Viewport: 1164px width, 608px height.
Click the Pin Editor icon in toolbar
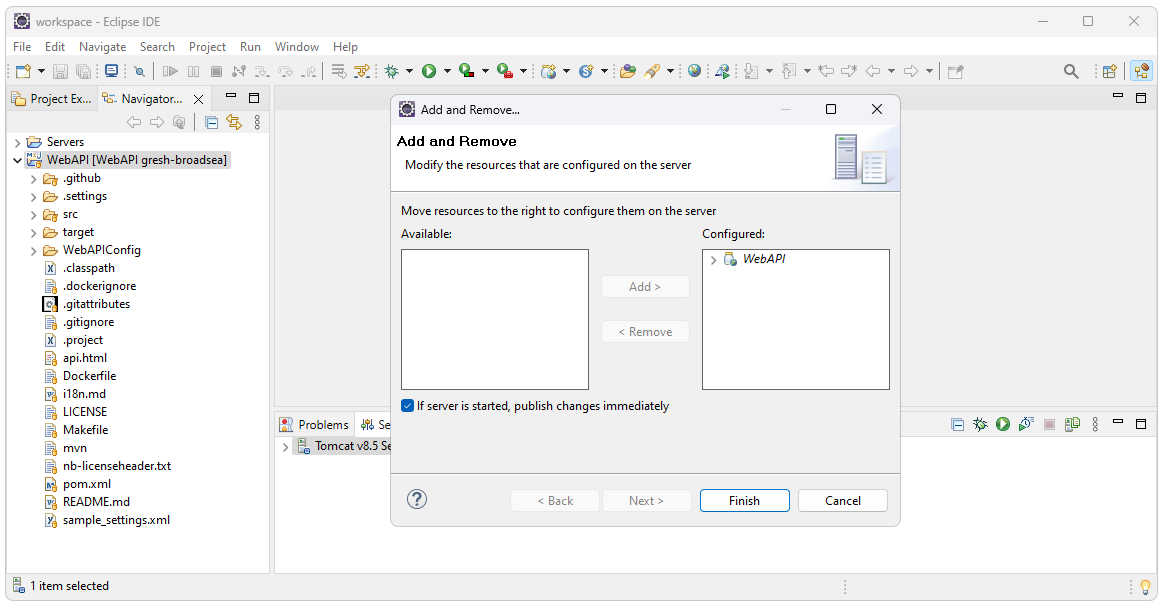(x=955, y=71)
